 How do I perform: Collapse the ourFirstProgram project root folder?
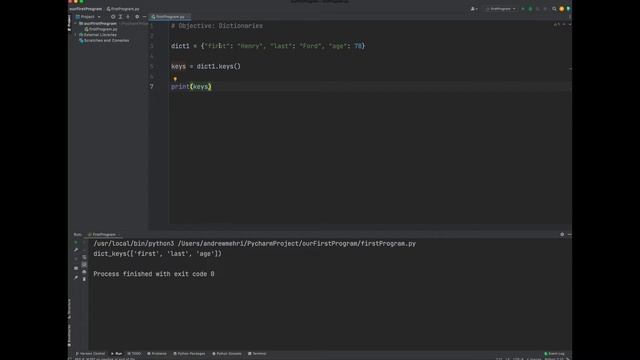point(76,24)
